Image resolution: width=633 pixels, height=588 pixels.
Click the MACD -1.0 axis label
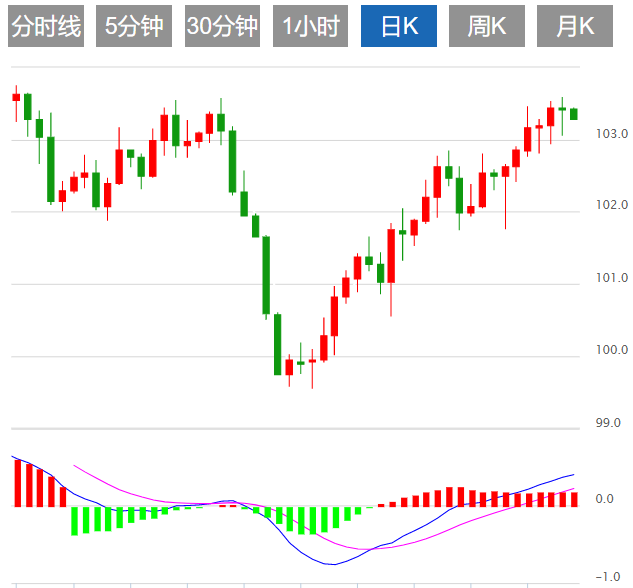click(604, 576)
